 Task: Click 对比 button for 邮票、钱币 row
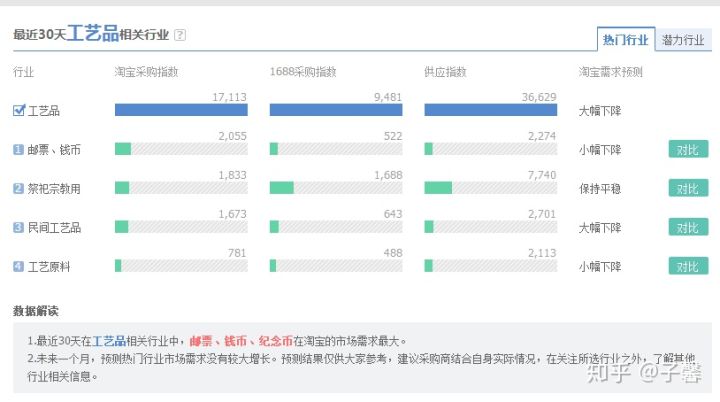[x=688, y=149]
